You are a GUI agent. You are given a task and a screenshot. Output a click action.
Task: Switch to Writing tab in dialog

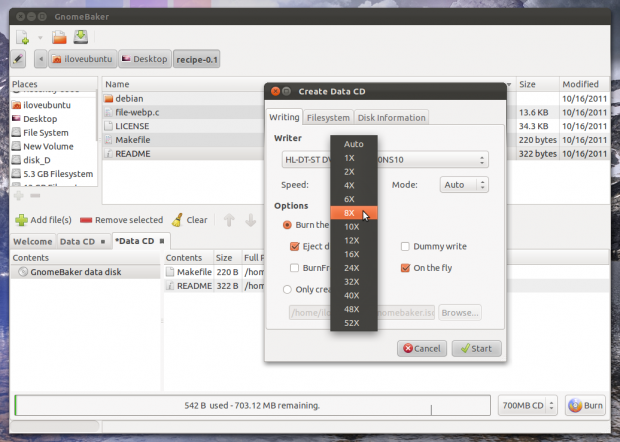click(284, 117)
